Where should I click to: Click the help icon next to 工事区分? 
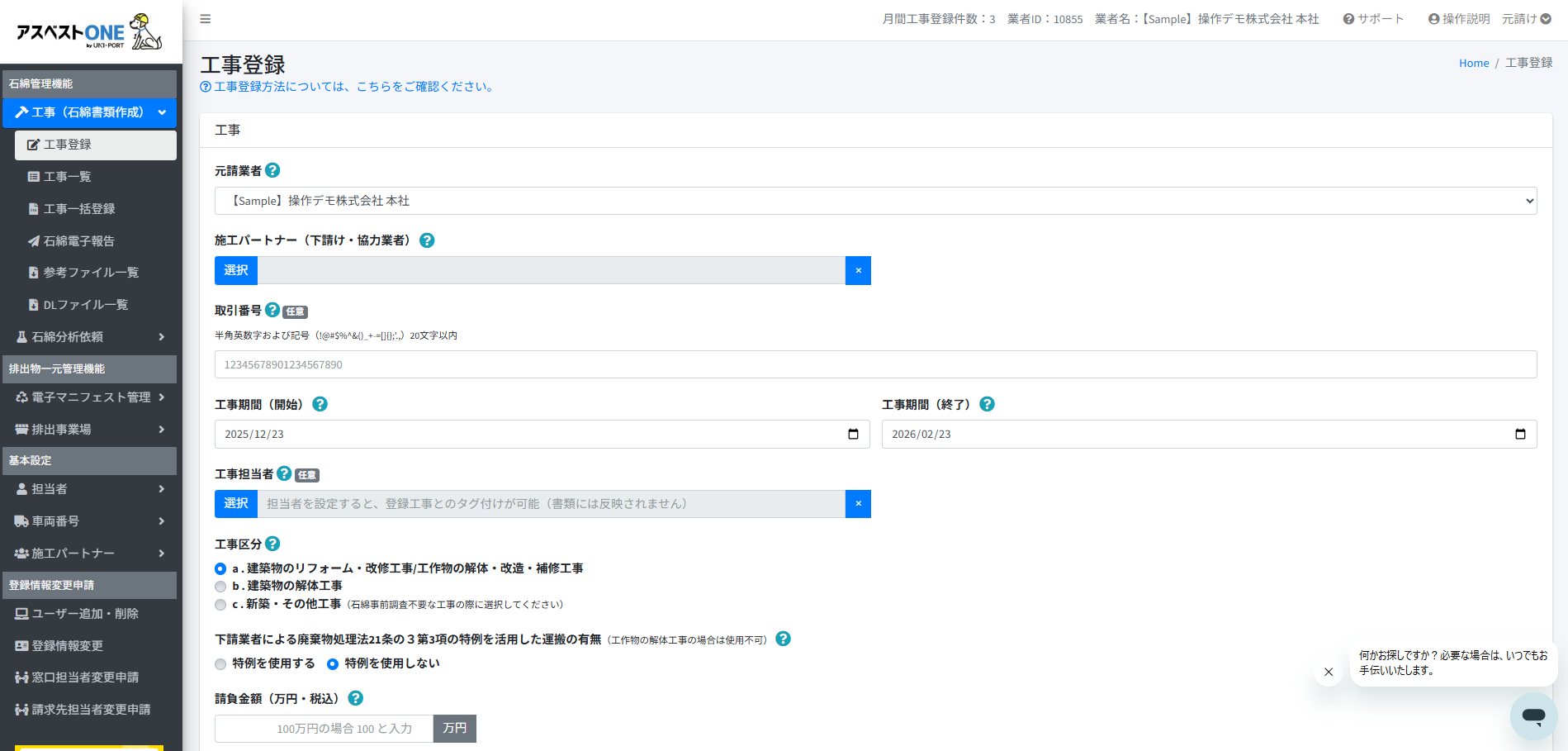[x=272, y=544]
